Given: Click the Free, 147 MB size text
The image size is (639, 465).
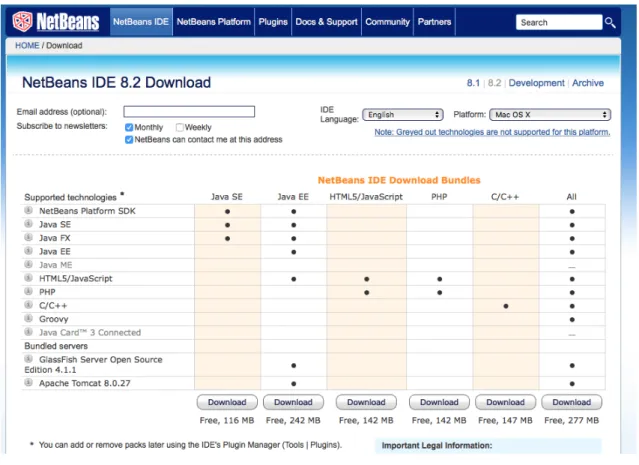Looking at the screenshot, I should click(505, 420).
